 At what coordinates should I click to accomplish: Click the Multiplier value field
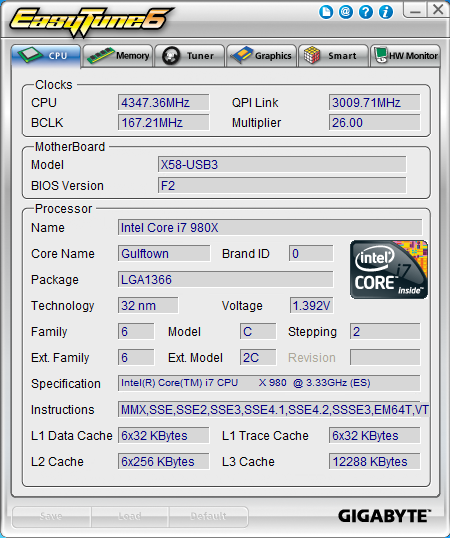coord(374,122)
